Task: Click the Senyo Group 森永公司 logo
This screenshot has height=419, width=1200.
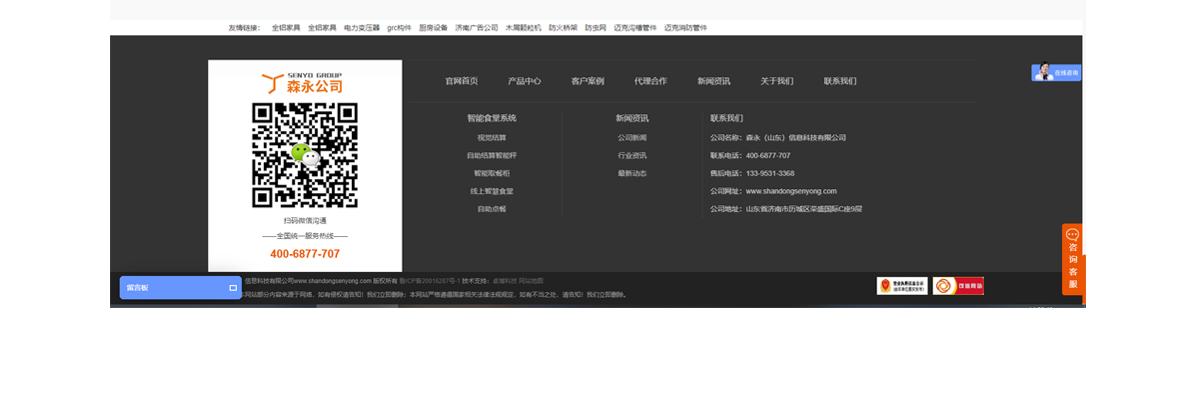Action: coord(302,82)
